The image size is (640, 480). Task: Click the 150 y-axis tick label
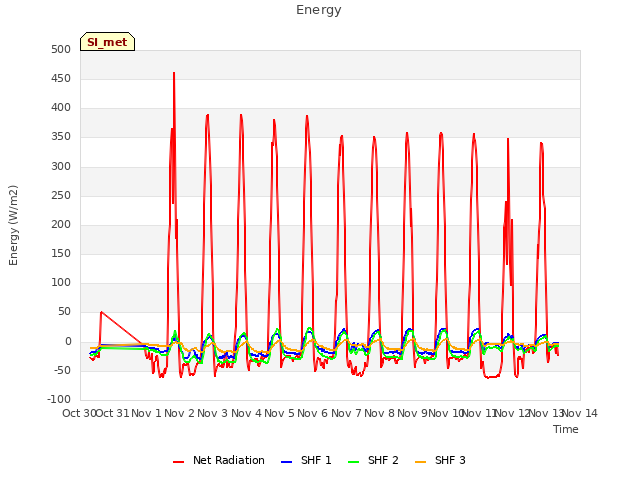coord(61,253)
